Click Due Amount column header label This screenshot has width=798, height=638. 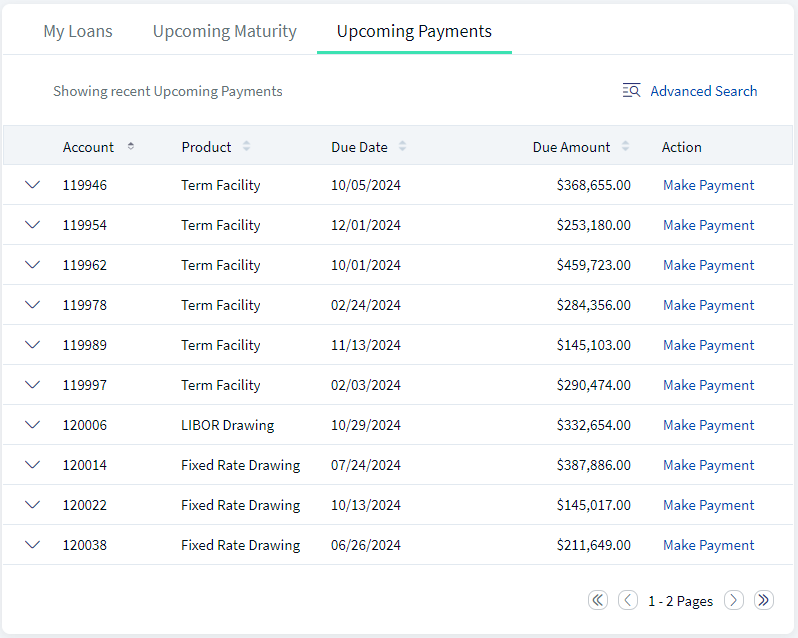point(571,147)
